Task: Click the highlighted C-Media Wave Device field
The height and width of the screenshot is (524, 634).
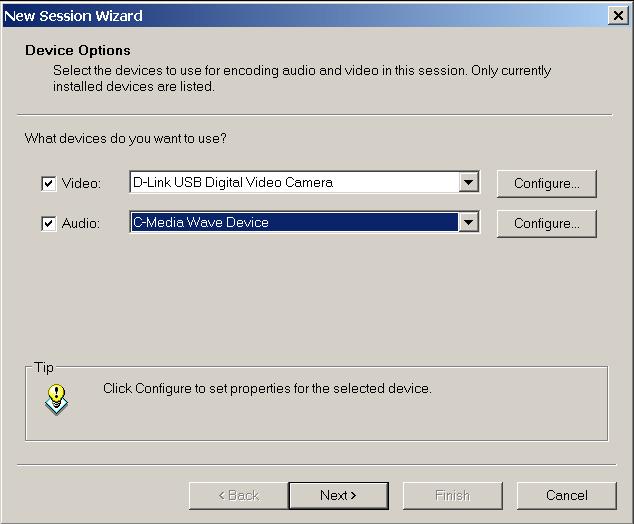Action: coord(294,223)
